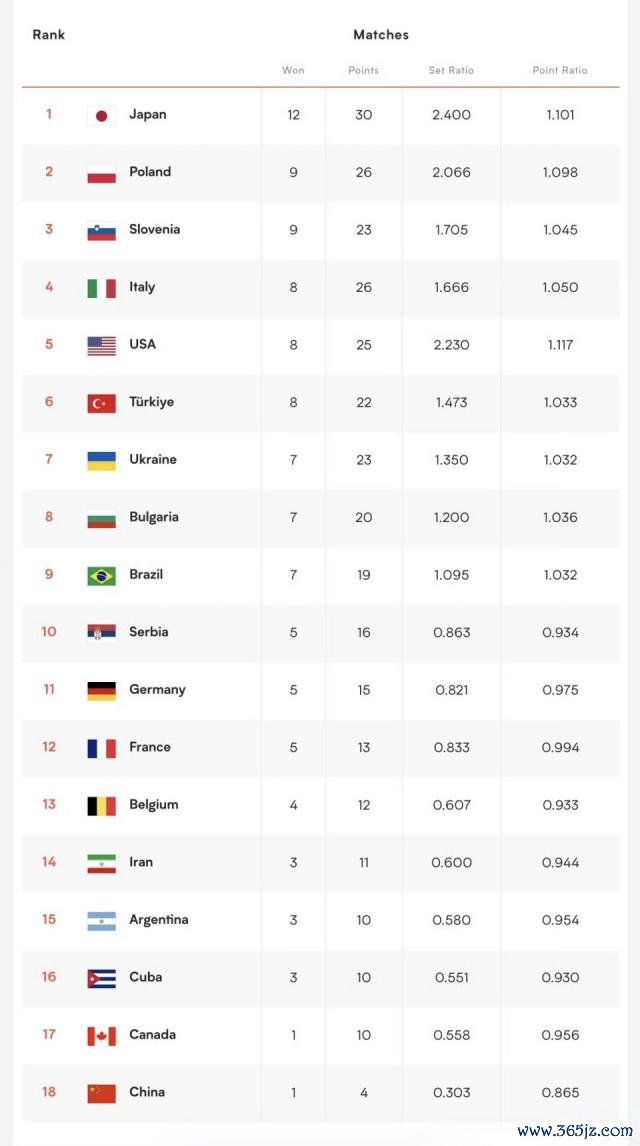Click the USA flag icon
The width and height of the screenshot is (640, 1146).
click(102, 346)
